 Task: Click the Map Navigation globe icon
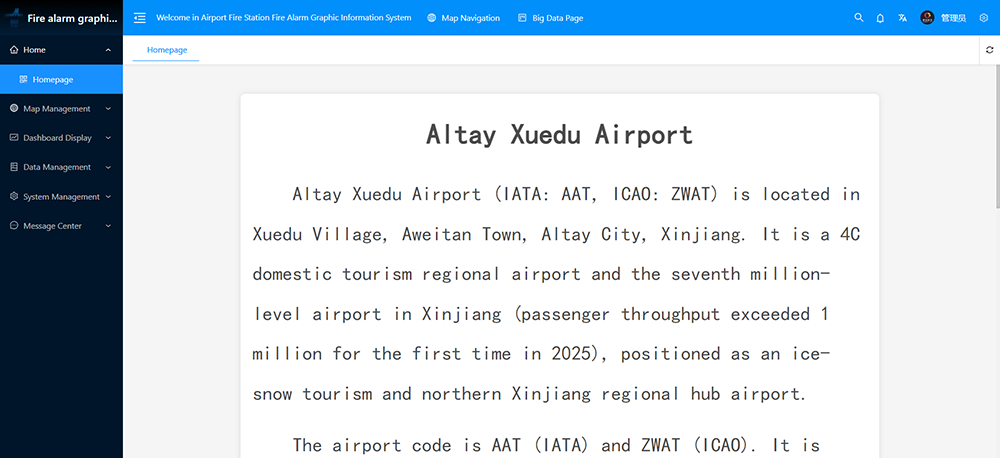[x=432, y=18]
